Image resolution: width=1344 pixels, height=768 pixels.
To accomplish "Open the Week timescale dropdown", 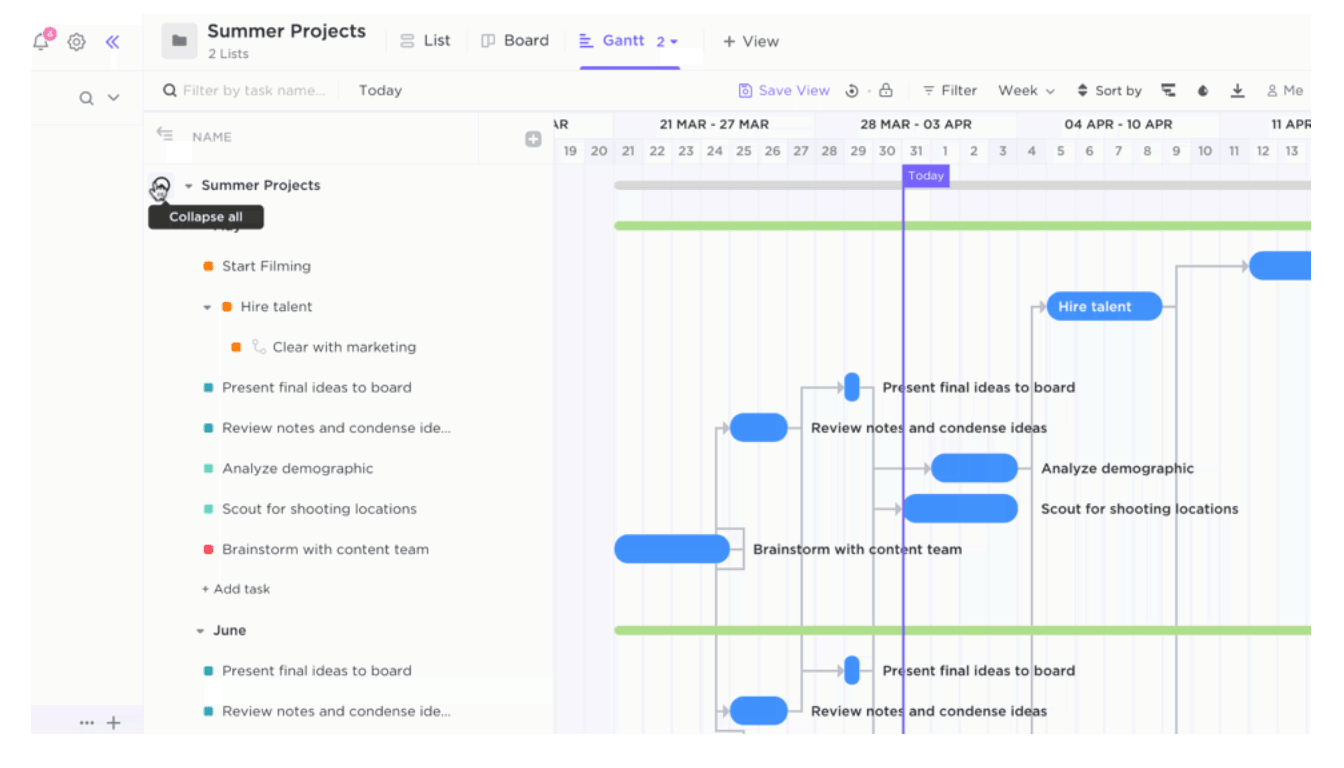I will [1026, 91].
